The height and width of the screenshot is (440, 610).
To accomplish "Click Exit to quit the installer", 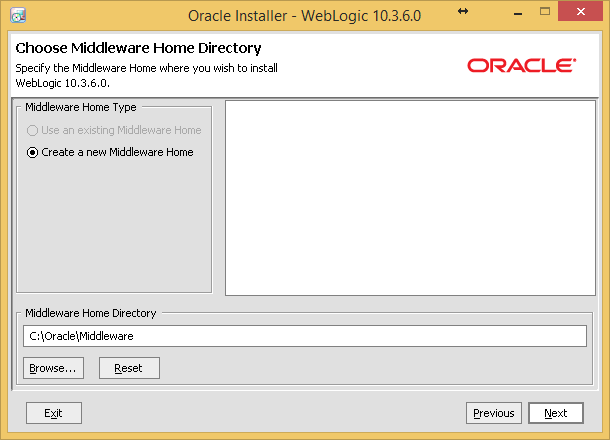I will point(54,413).
